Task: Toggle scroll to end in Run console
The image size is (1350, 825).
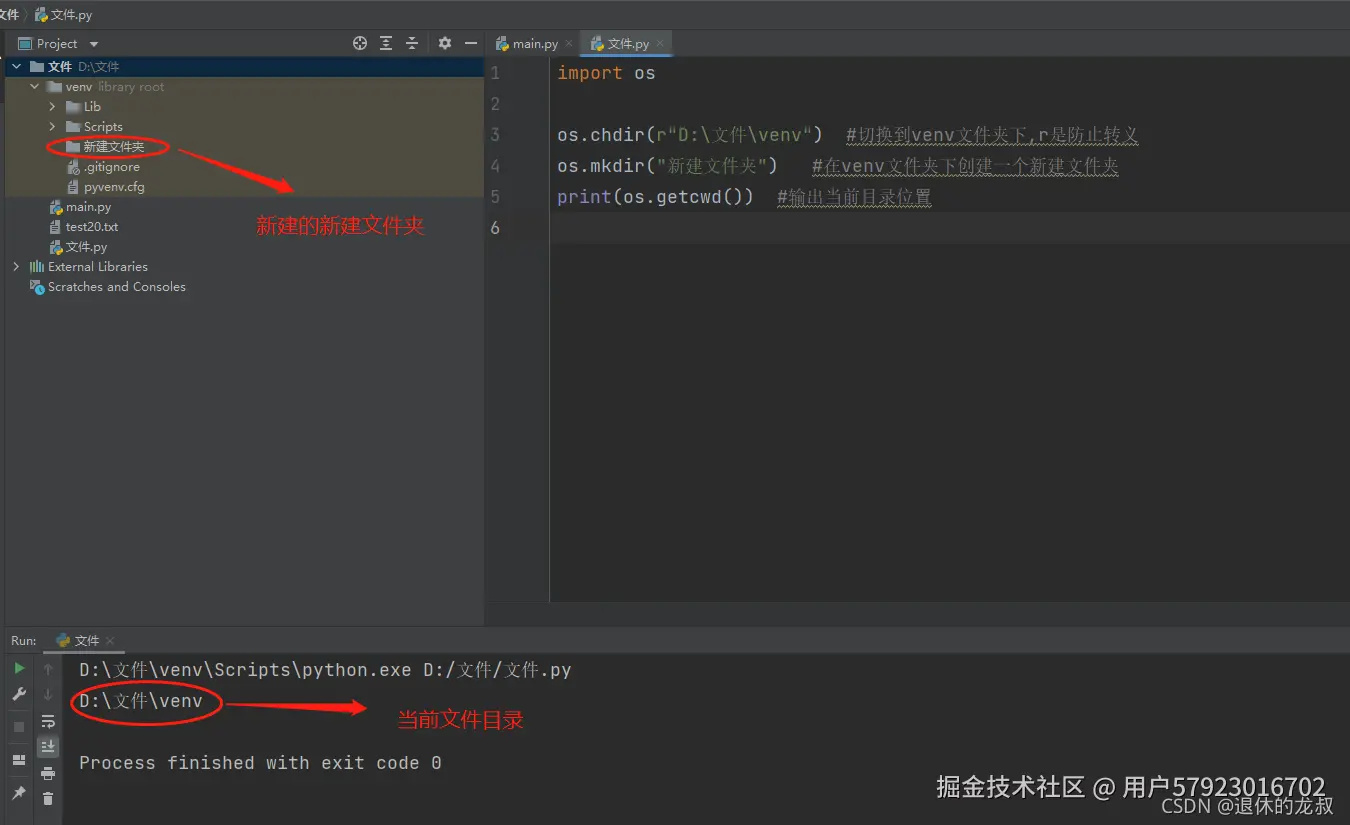Action: pyautogui.click(x=48, y=746)
